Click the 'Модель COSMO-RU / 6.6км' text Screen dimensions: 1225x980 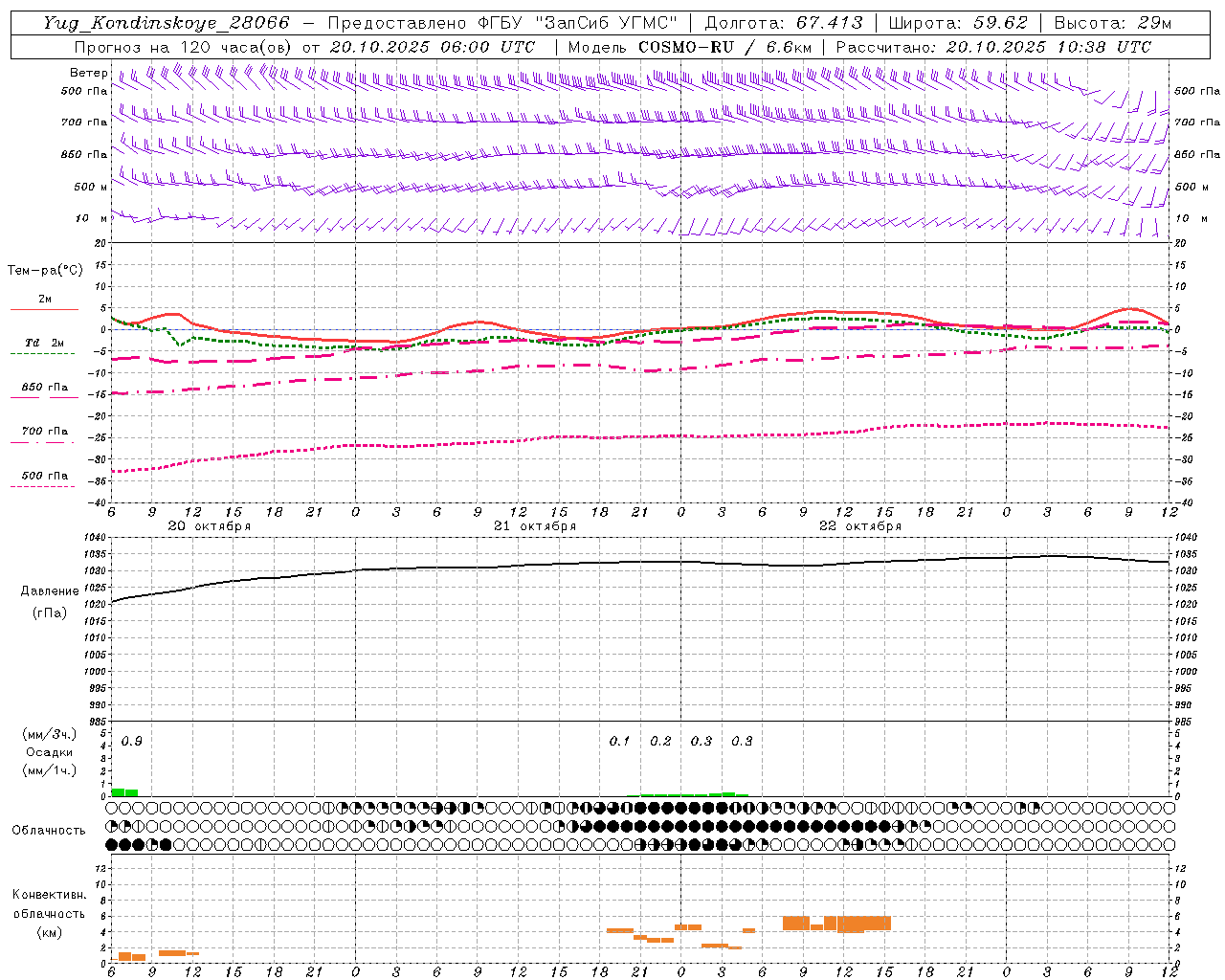coord(689,47)
